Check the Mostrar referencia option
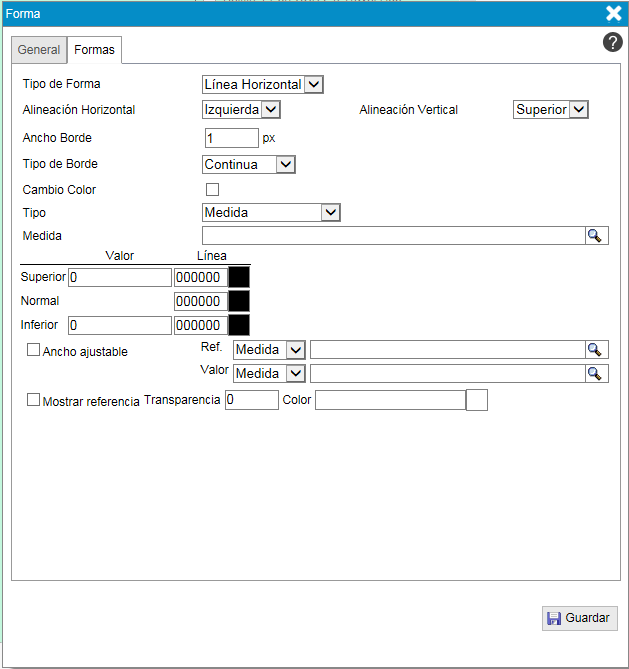This screenshot has width=629, height=669. [33, 399]
